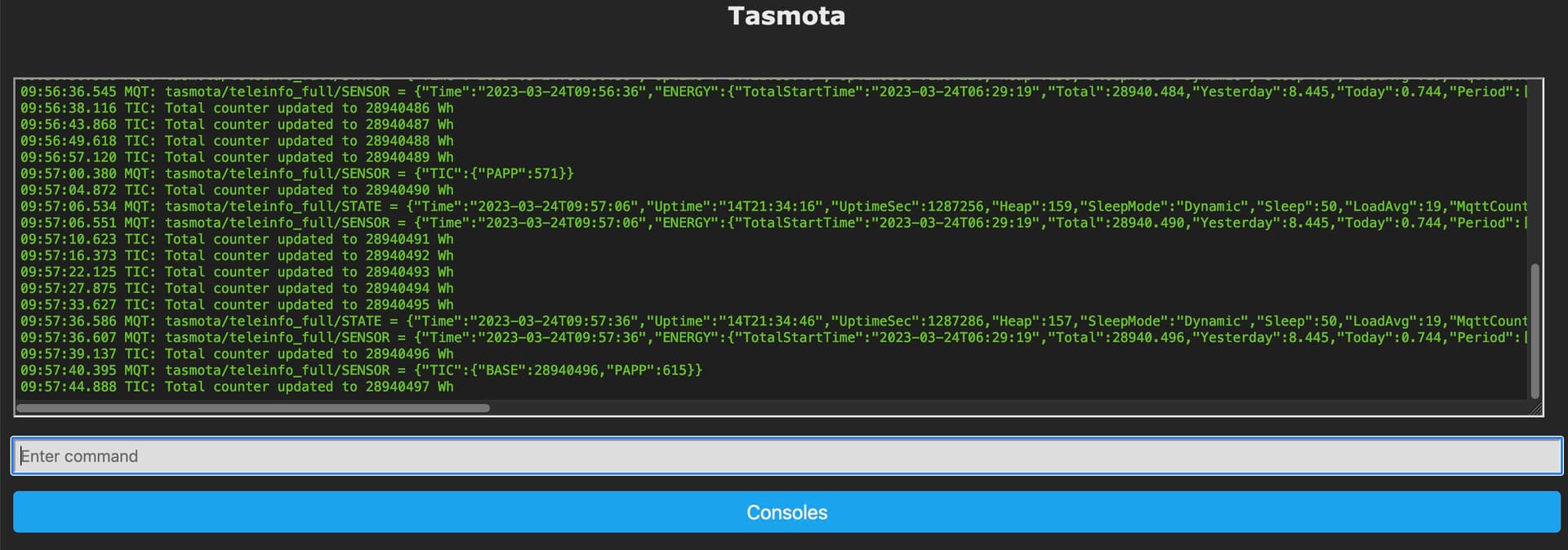1568x550 pixels.
Task: Click the line 'Total counter updated to 28940495 Wh'
Action: click(x=237, y=305)
